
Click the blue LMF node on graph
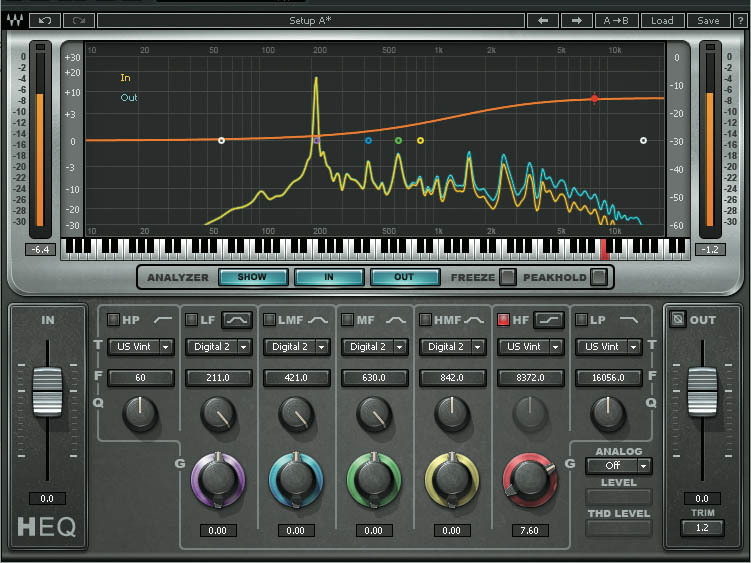(x=368, y=140)
